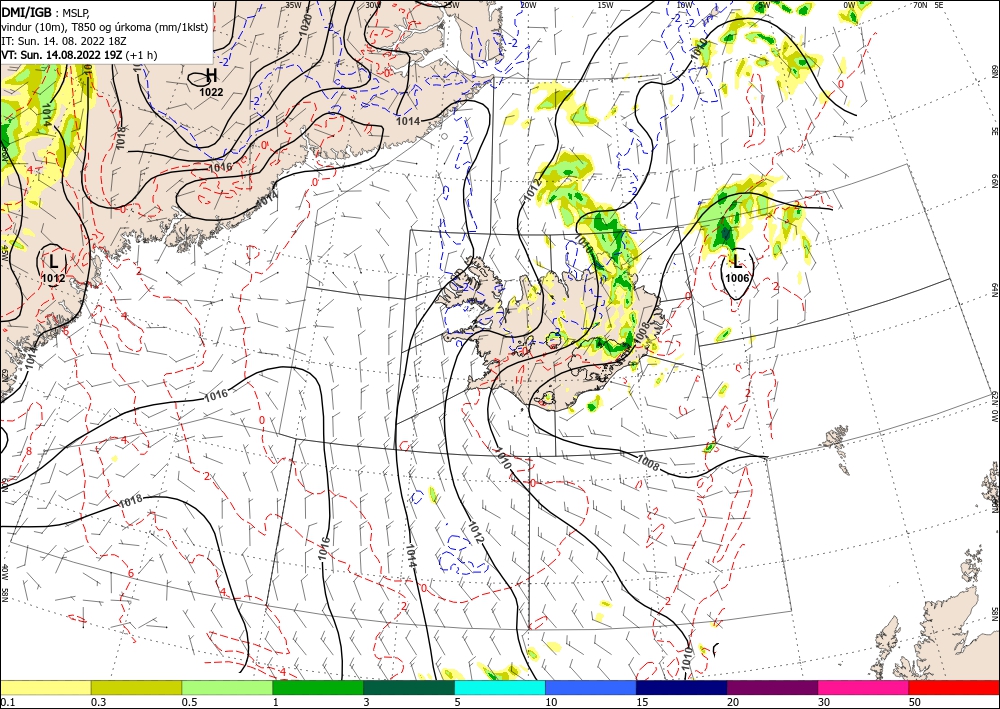Click the legend scale value 3

pos(366,702)
